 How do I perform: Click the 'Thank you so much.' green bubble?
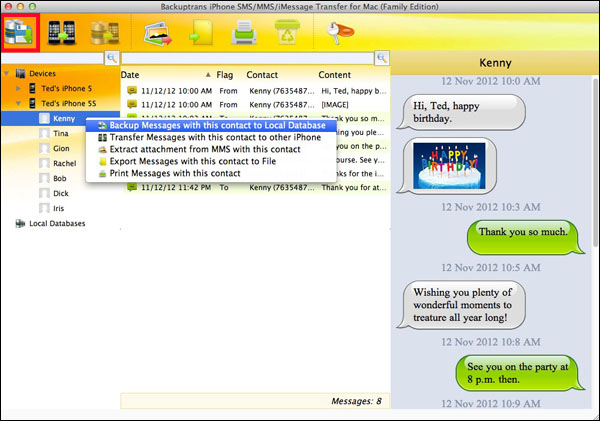click(526, 237)
